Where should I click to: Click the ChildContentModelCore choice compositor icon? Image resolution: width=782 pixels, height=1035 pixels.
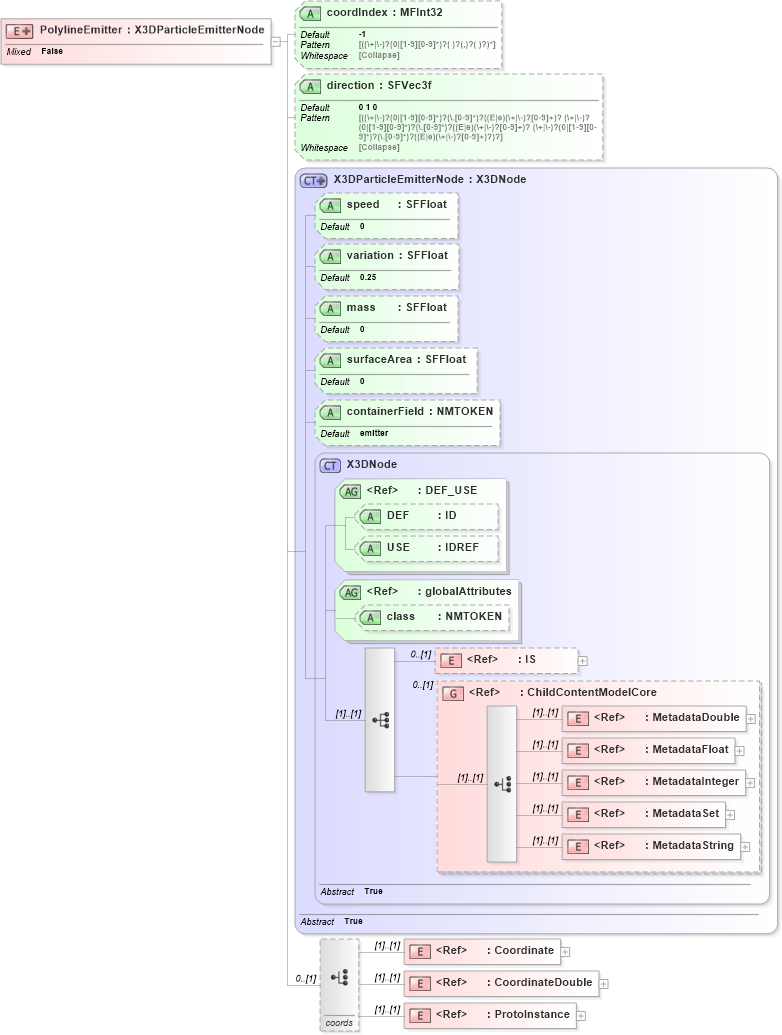point(502,784)
